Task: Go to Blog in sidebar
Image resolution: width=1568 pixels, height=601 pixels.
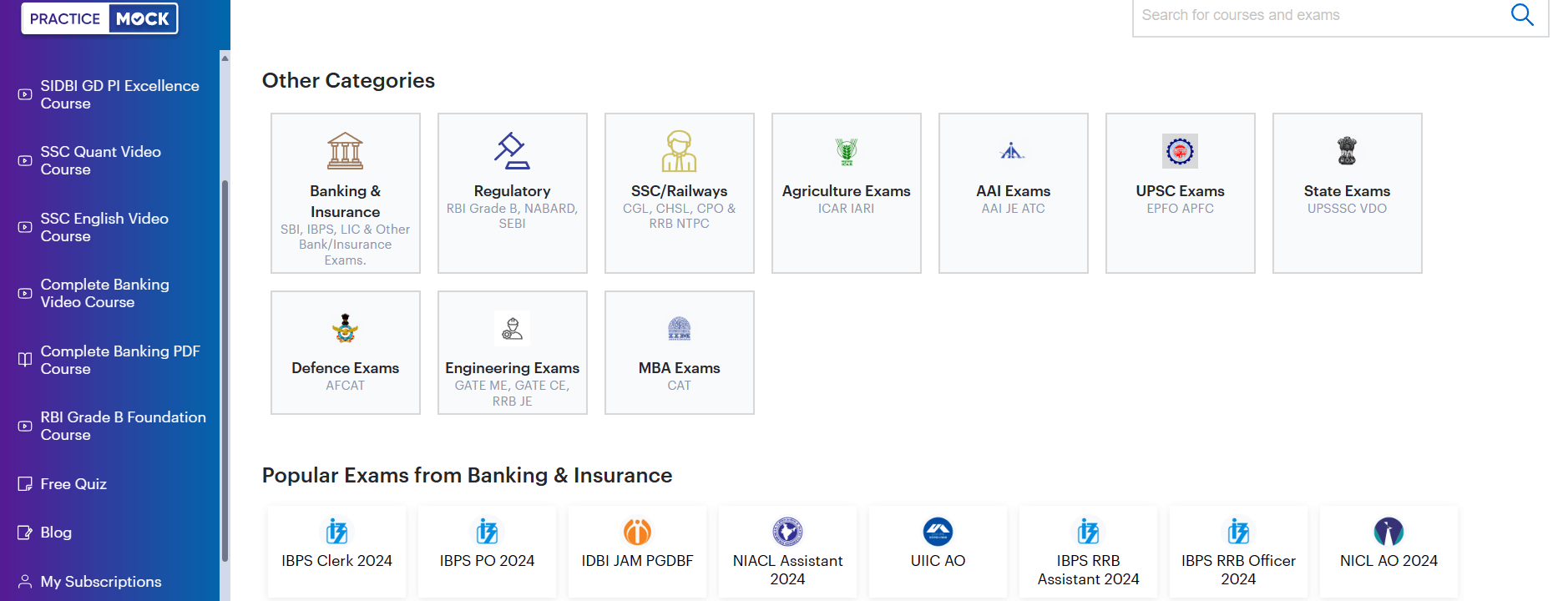Action: [56, 533]
